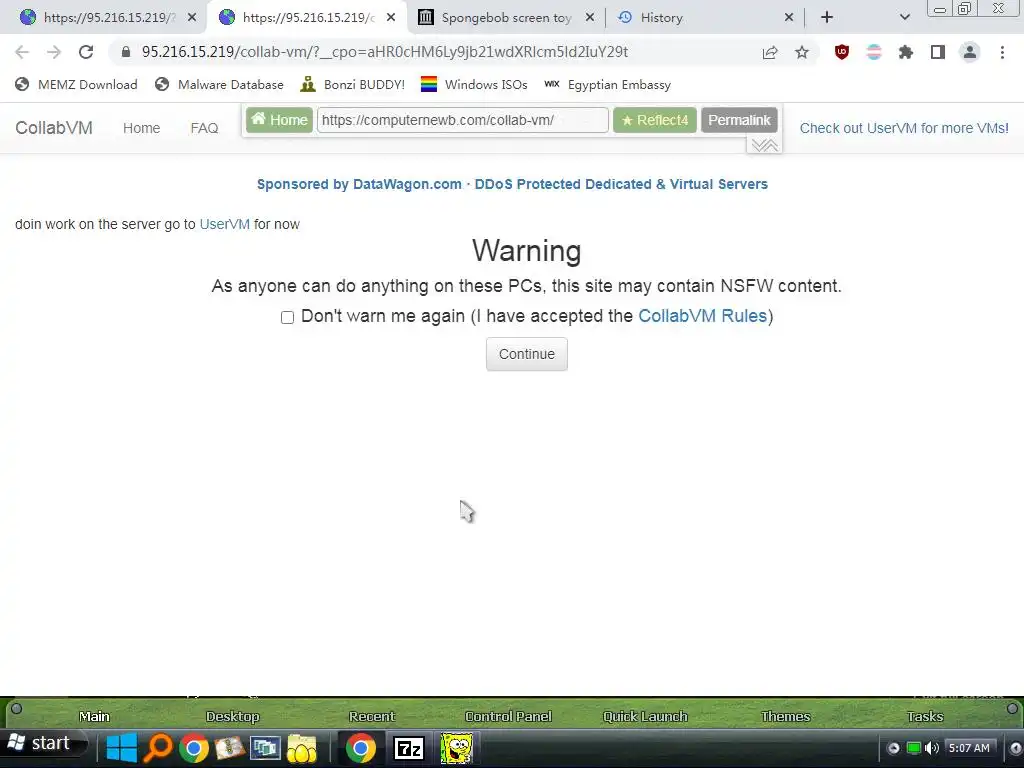The width and height of the screenshot is (1024, 768).
Task: Click the browser back arrow
Action: [x=22, y=52]
